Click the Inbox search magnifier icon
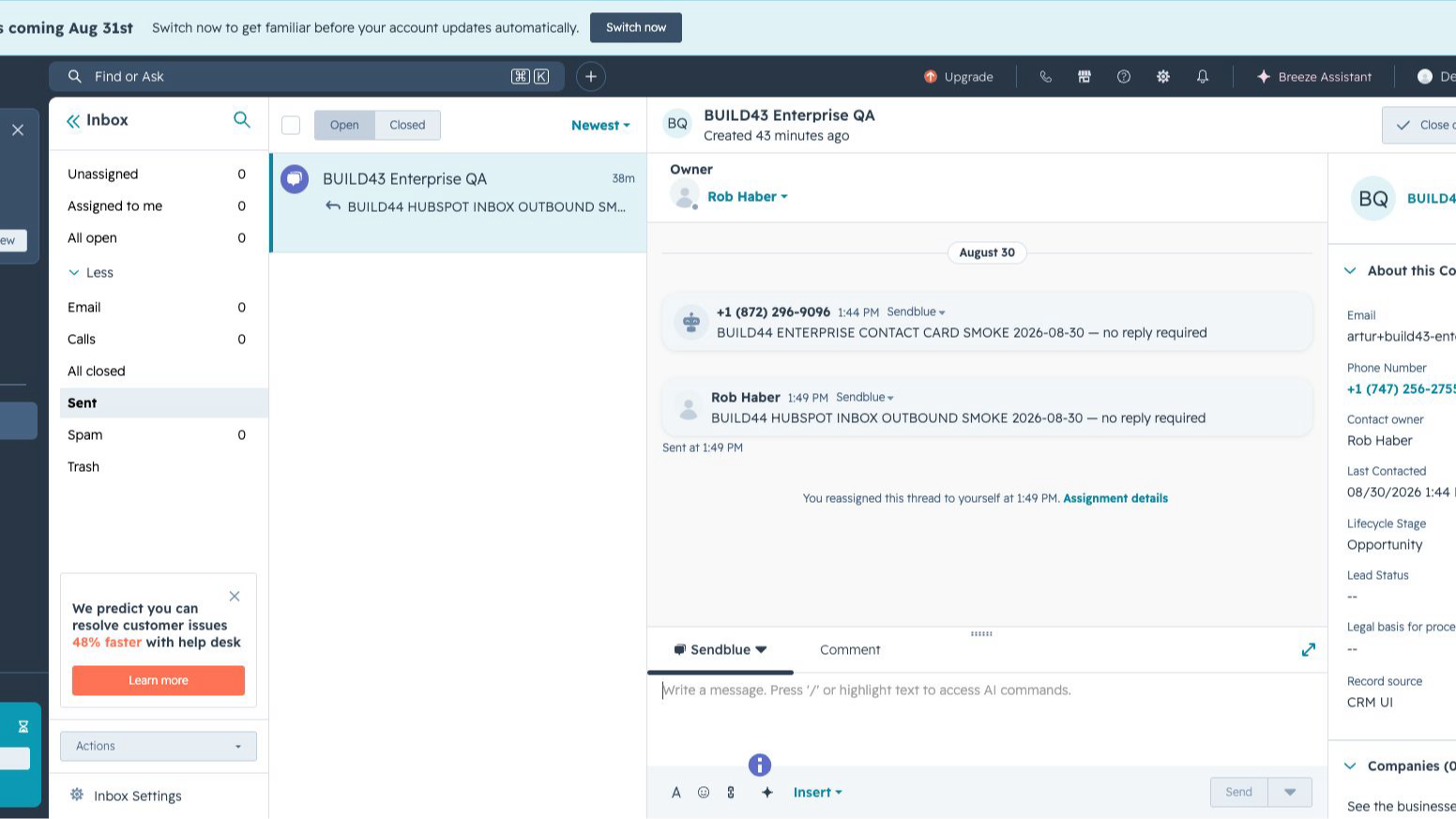This screenshot has height=819, width=1456. 242,120
